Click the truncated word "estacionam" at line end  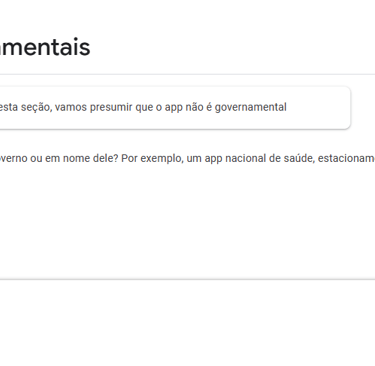(x=346, y=158)
